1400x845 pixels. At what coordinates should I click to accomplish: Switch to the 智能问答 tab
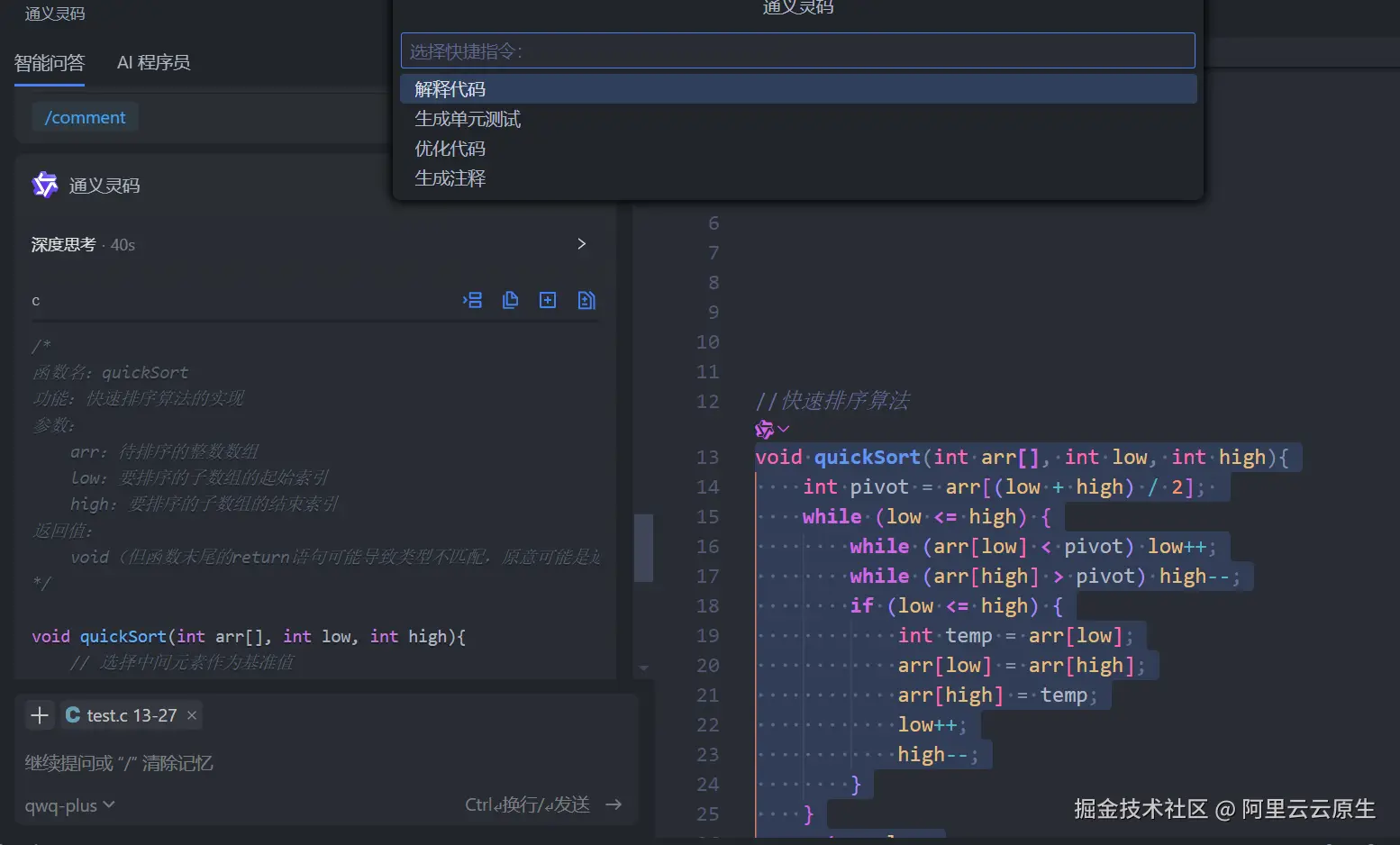[x=50, y=62]
